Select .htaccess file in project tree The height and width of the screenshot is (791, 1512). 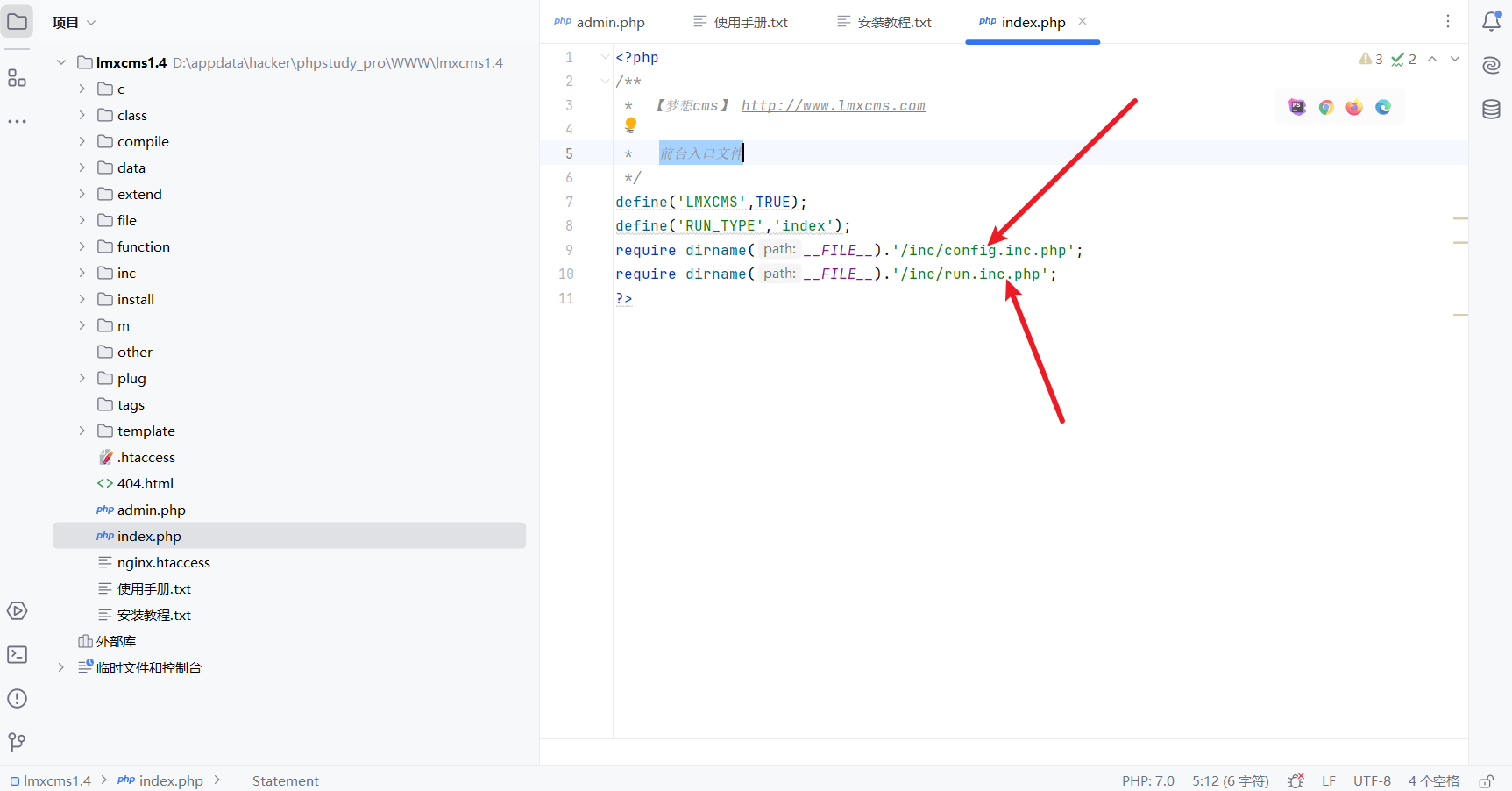pos(146,457)
